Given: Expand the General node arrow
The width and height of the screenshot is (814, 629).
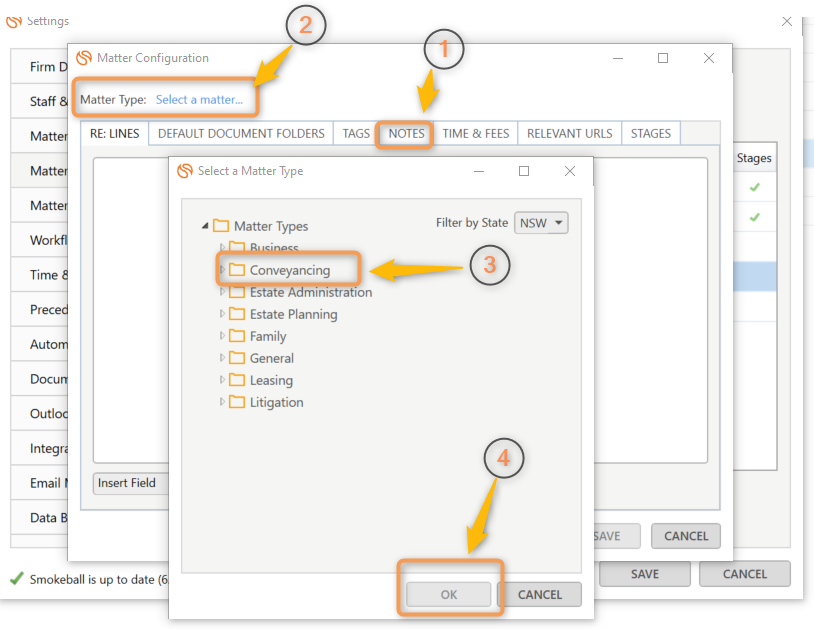Looking at the screenshot, I should click(x=222, y=358).
